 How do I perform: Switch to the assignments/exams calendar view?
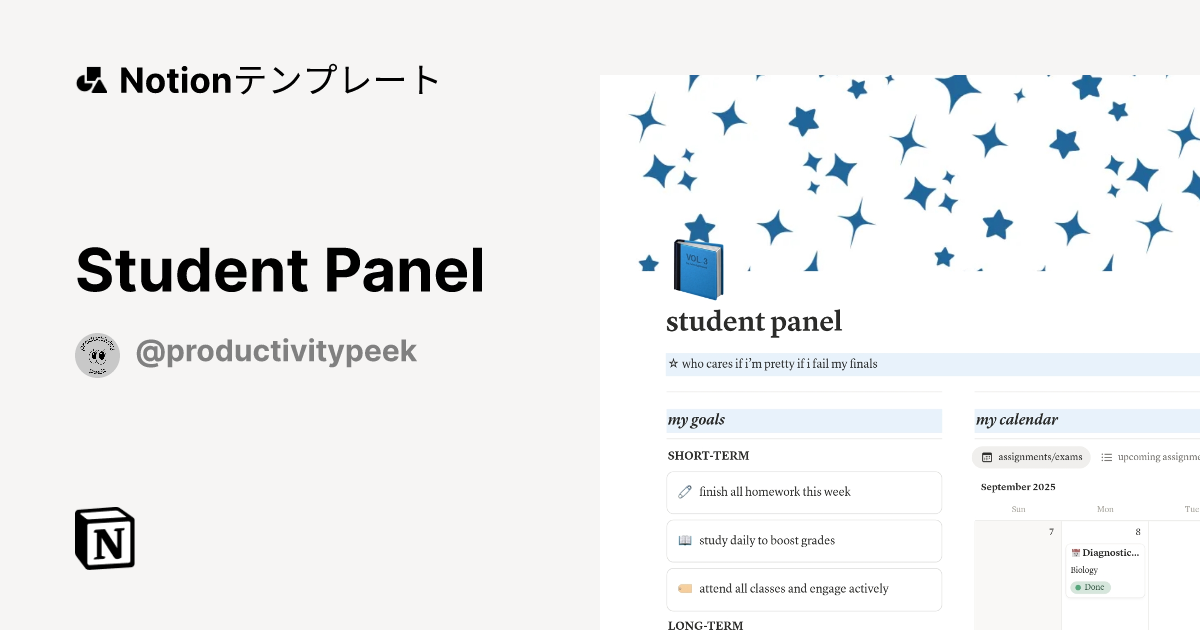click(1031, 457)
